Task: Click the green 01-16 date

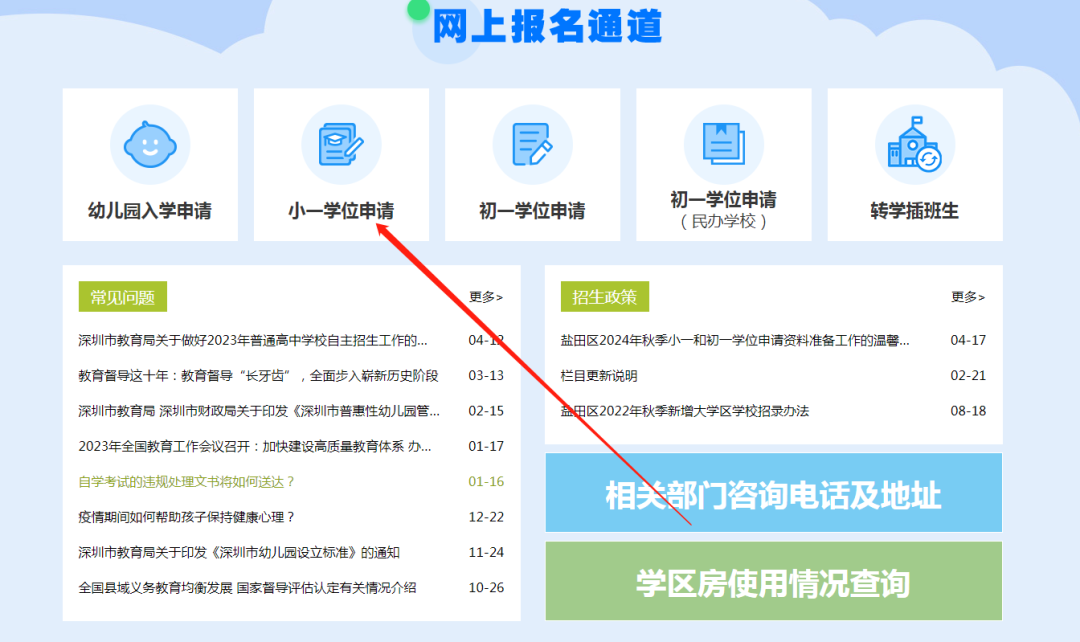Action: tap(486, 482)
